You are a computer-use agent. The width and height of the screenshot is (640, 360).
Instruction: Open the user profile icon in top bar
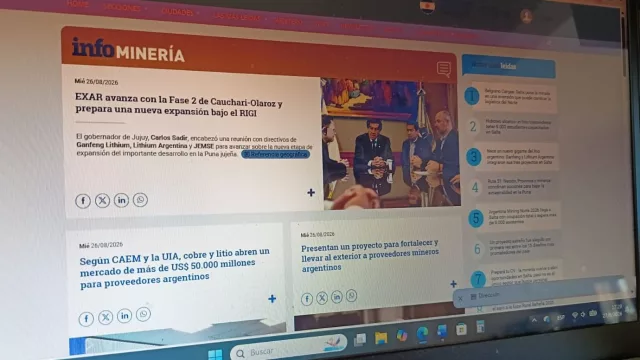click(526, 16)
